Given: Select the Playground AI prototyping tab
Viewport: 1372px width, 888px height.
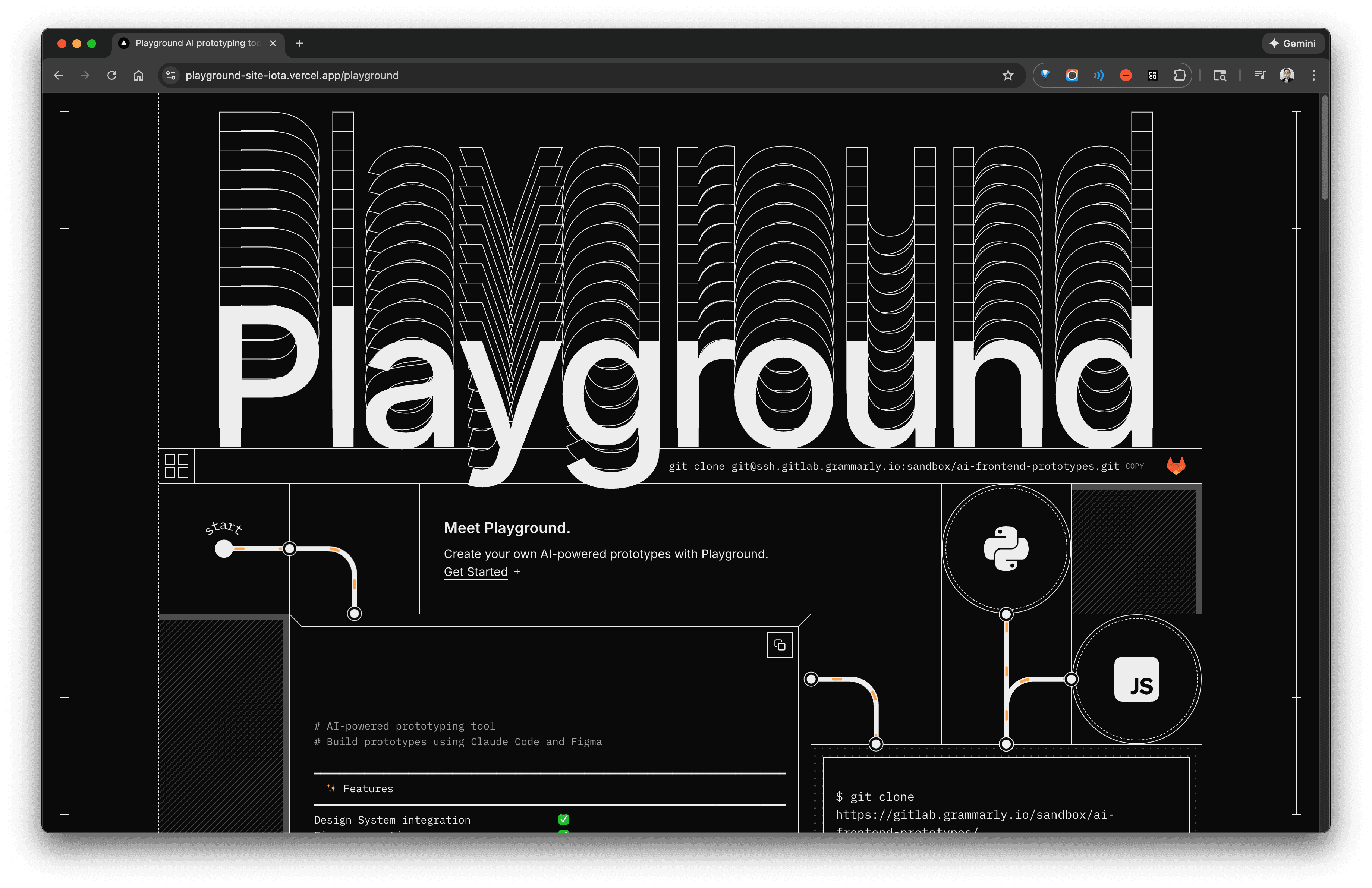Looking at the screenshot, I should point(196,43).
